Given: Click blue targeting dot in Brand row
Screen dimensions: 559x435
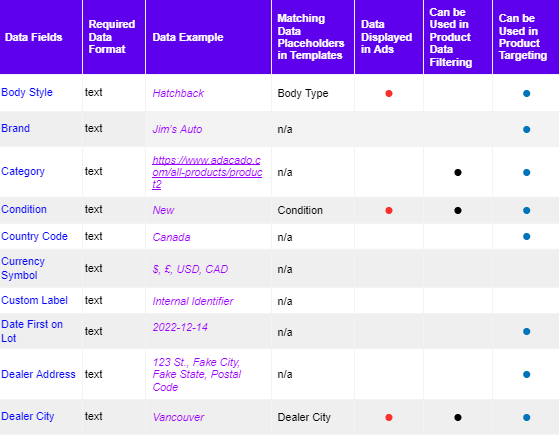Looking at the screenshot, I should [527, 129].
